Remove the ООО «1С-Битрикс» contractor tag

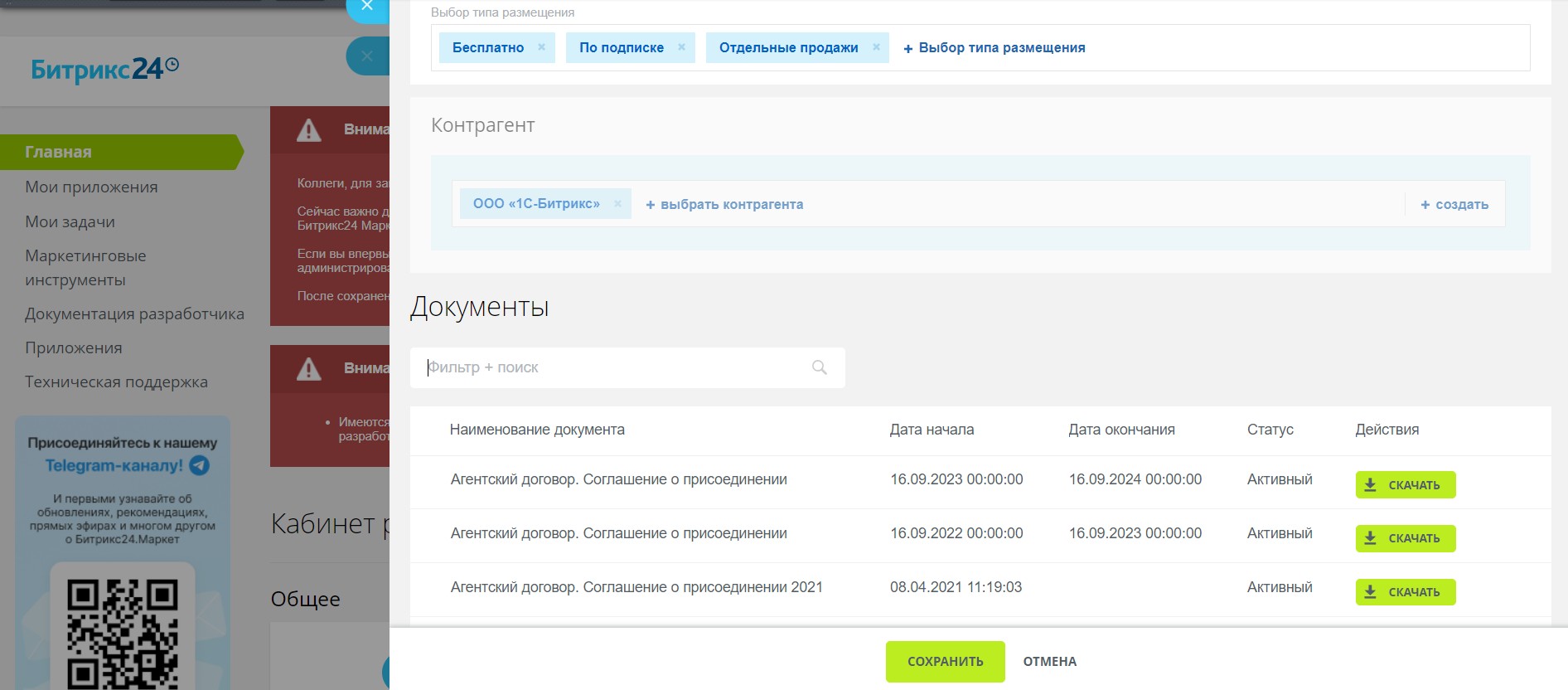click(617, 204)
